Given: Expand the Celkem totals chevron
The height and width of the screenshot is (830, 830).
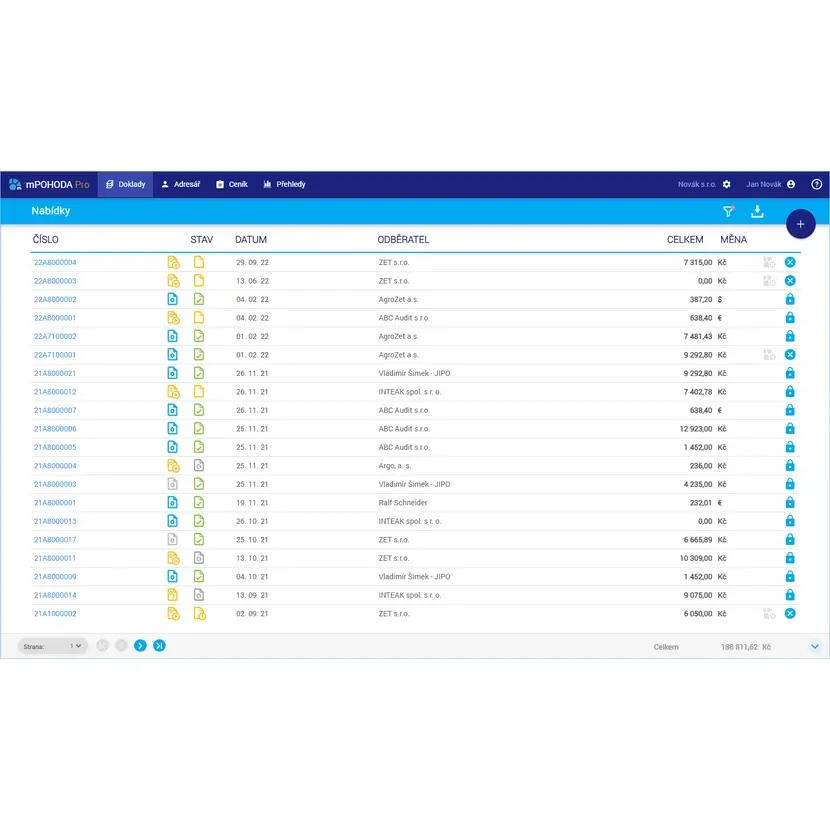Looking at the screenshot, I should pos(814,647).
